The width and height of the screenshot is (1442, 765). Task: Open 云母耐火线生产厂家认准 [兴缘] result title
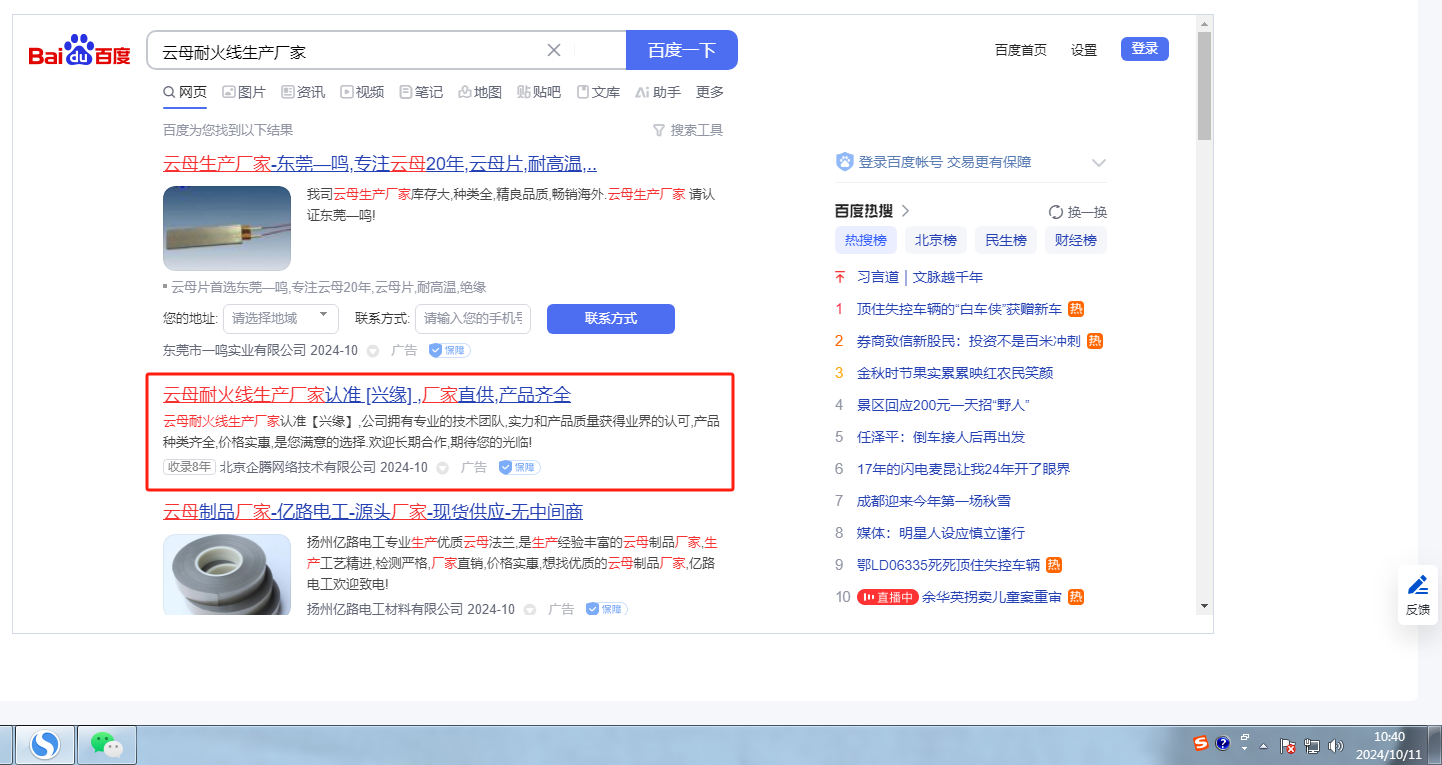[367, 394]
